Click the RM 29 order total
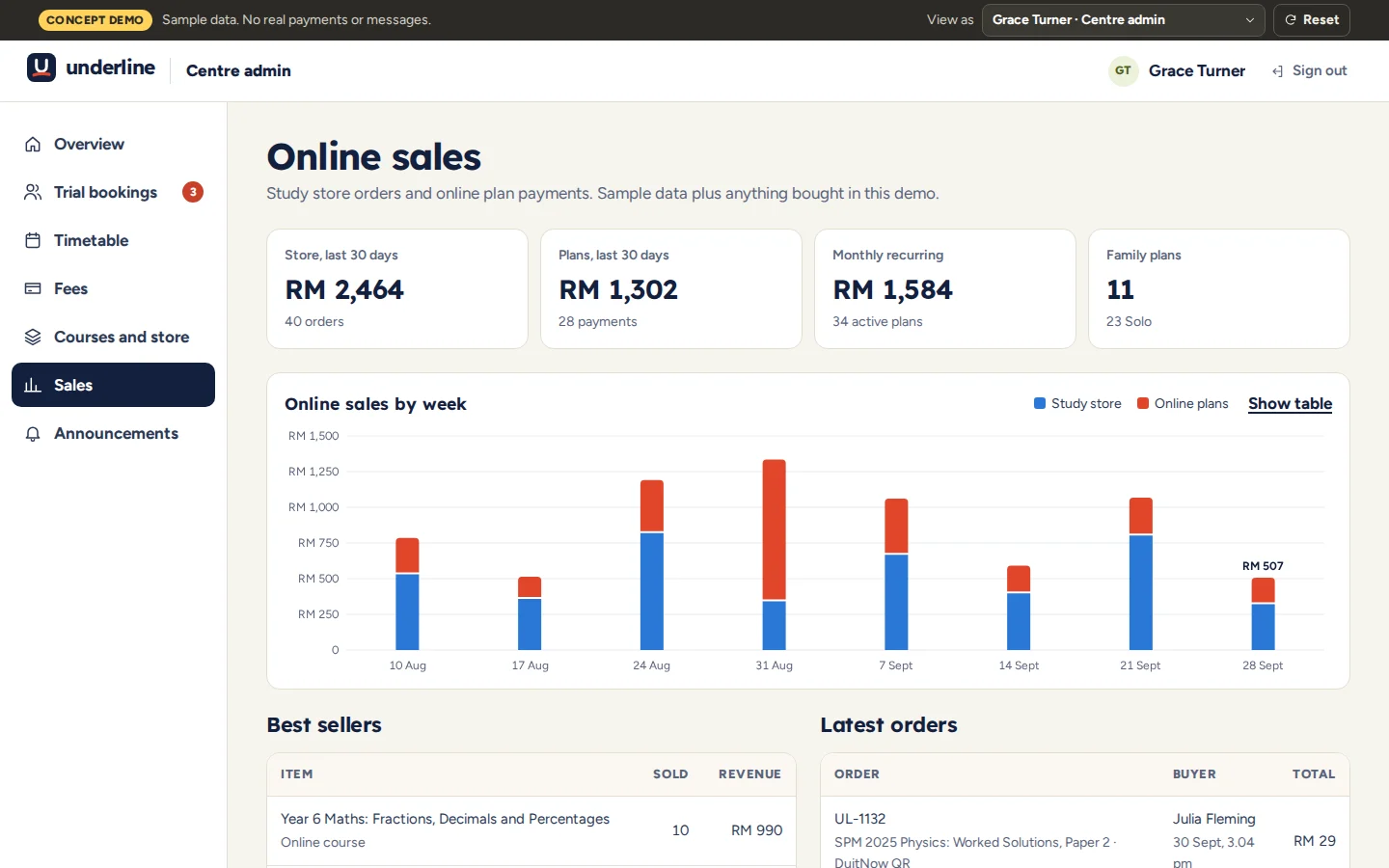 1314,841
